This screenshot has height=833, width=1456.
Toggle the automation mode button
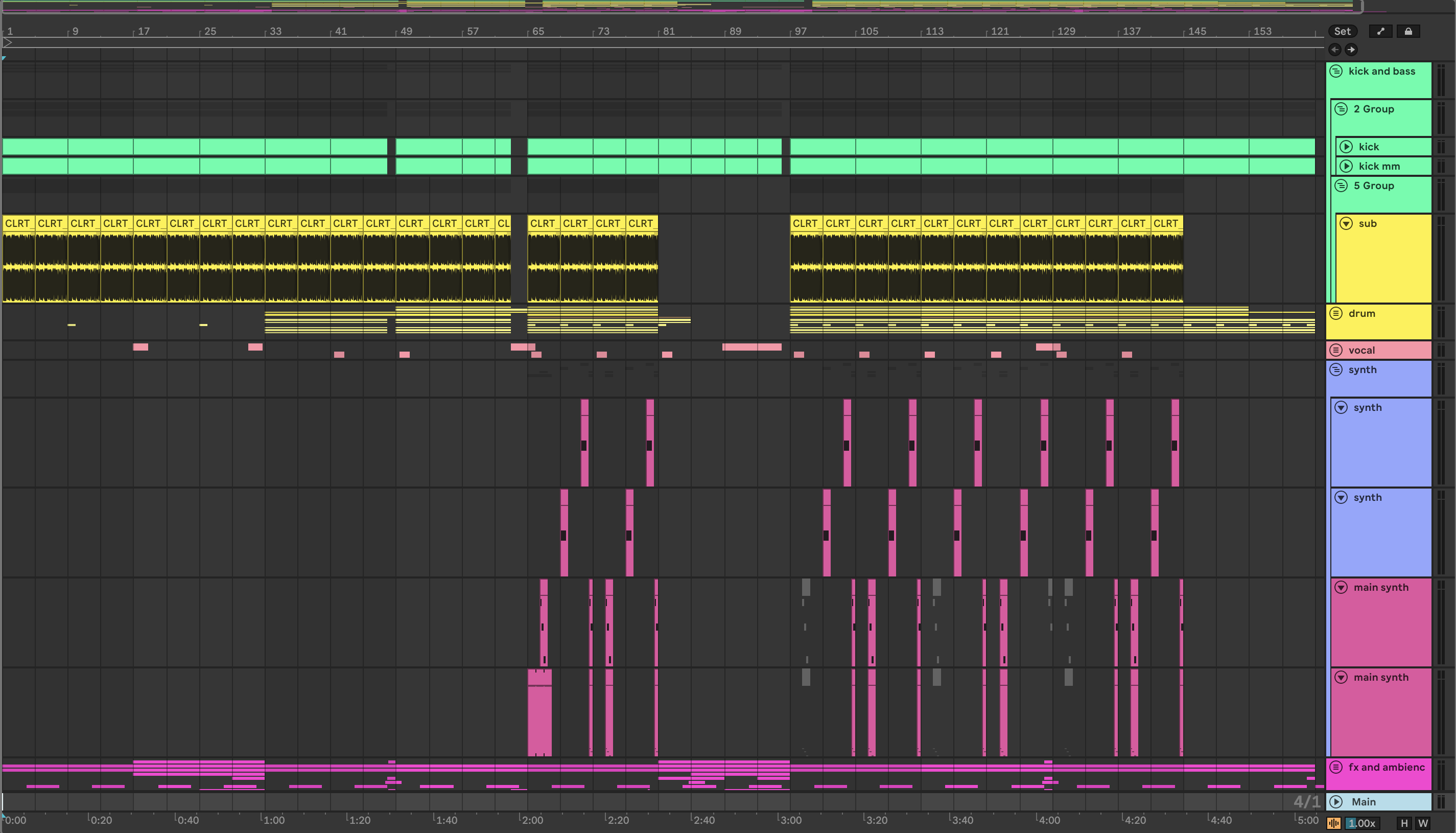click(1380, 32)
